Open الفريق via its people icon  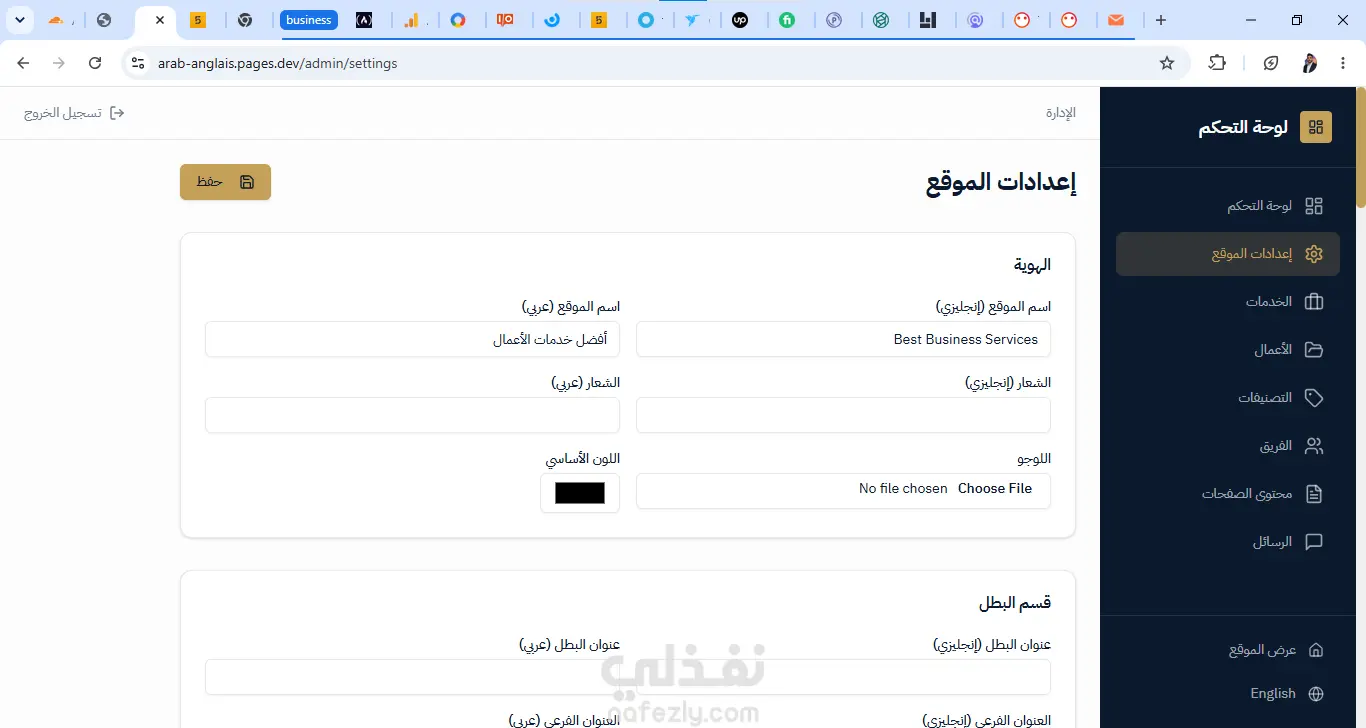(1314, 446)
